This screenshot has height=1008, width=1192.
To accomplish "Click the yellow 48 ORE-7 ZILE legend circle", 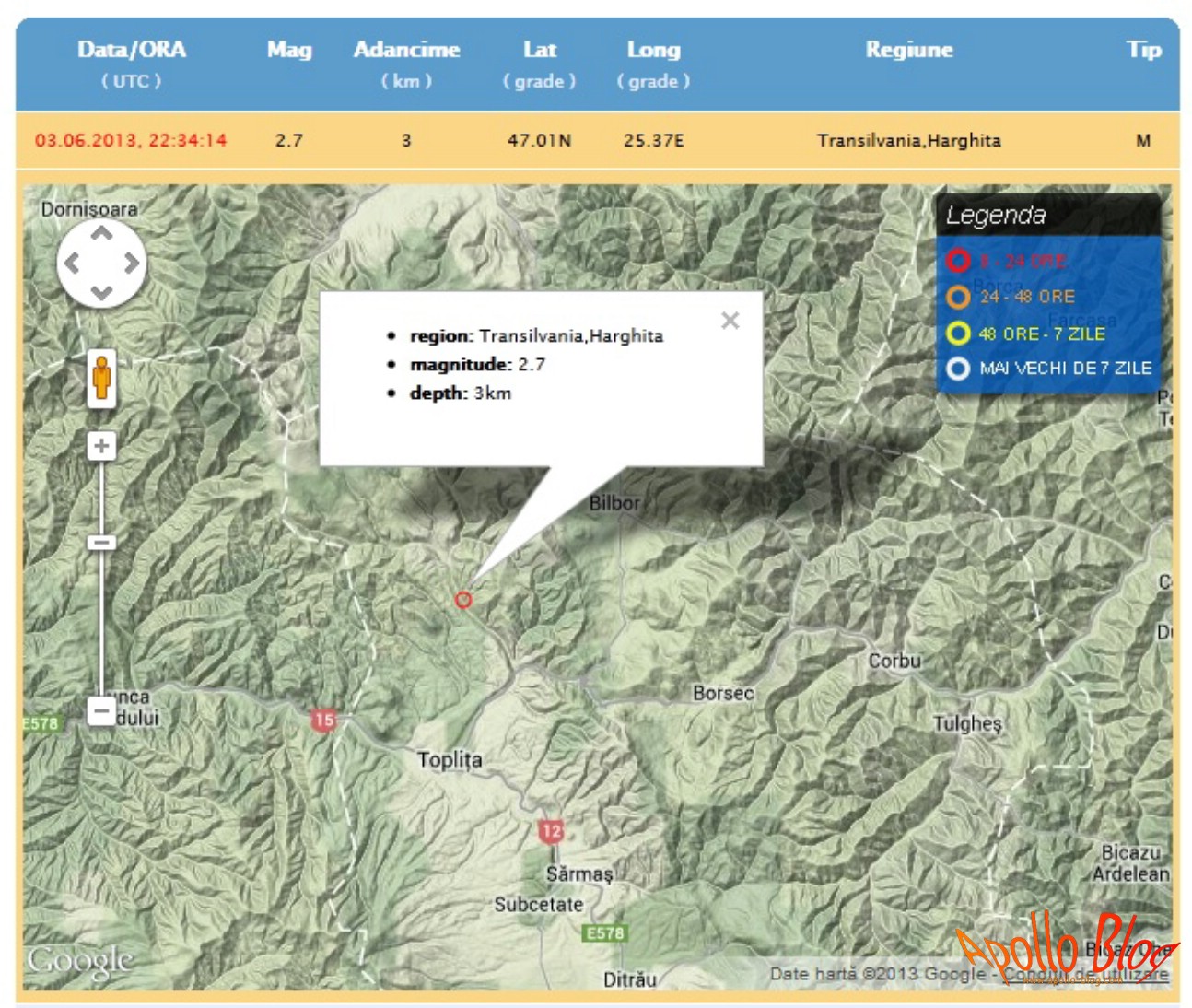I will (x=958, y=333).
